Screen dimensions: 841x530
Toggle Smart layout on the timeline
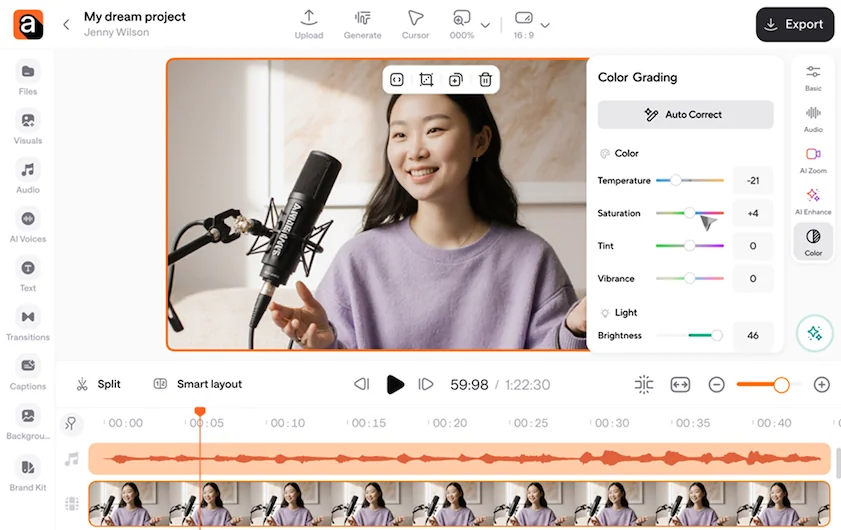point(197,384)
